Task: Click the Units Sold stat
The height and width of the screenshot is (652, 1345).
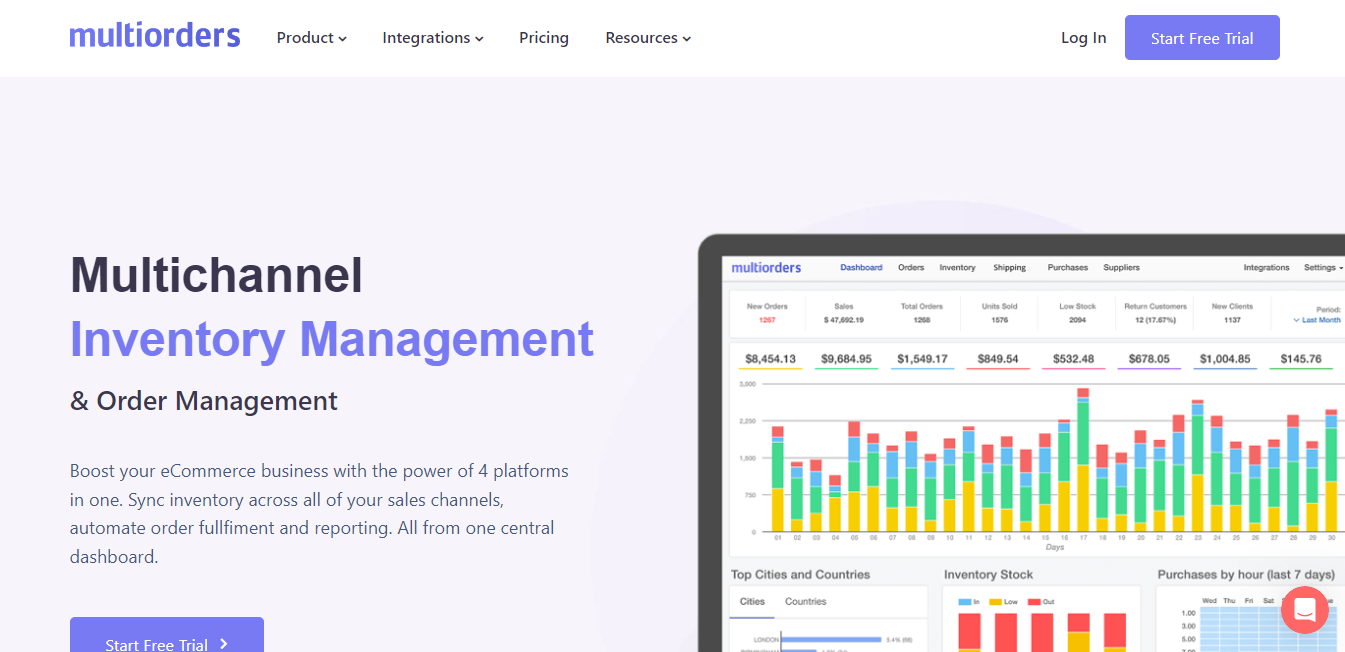Action: pos(999,313)
